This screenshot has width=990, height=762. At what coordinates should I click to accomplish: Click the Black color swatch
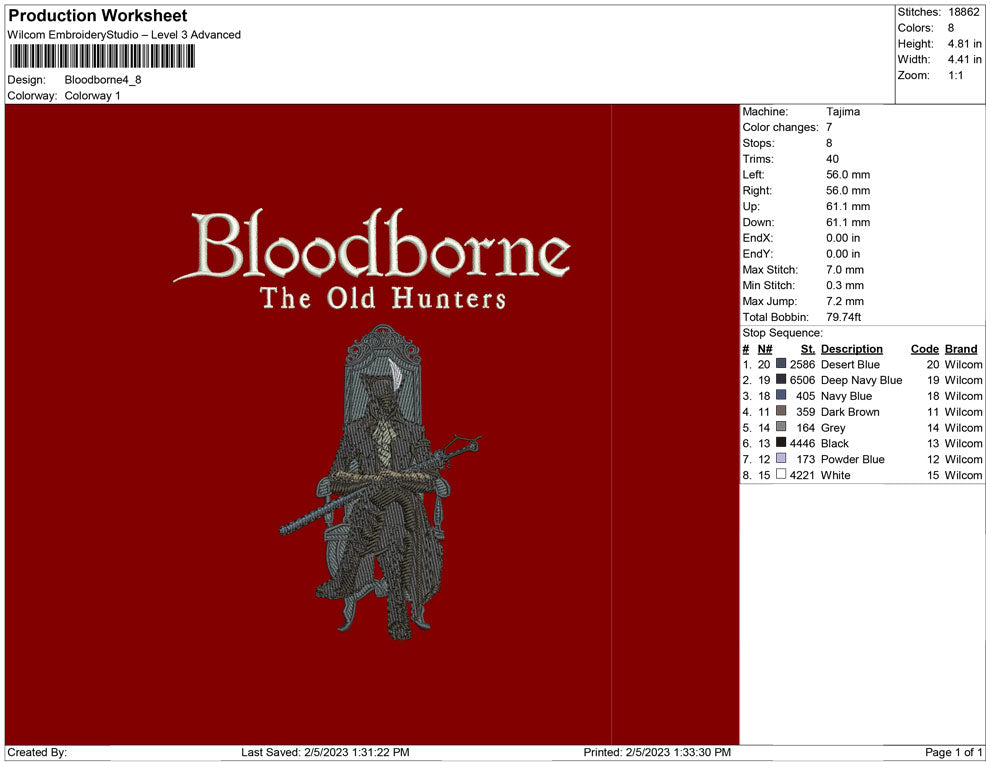click(x=781, y=443)
